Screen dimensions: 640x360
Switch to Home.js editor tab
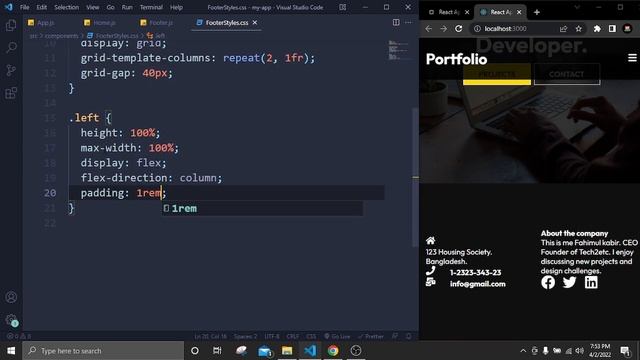tap(100, 23)
